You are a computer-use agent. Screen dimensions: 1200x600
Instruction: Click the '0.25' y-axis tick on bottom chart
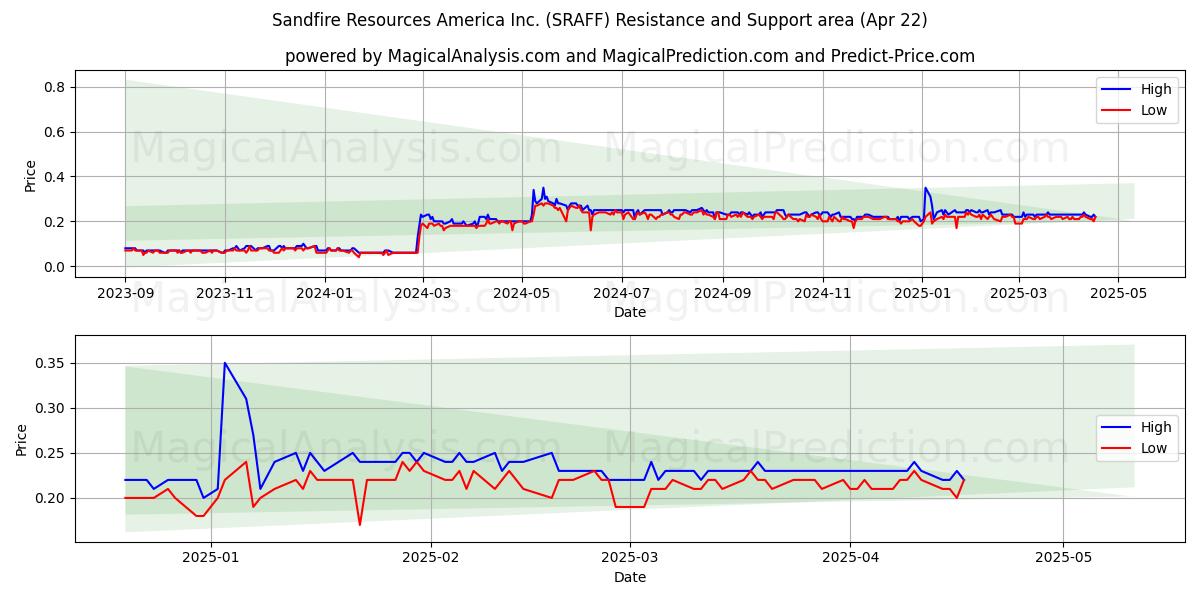[50, 453]
